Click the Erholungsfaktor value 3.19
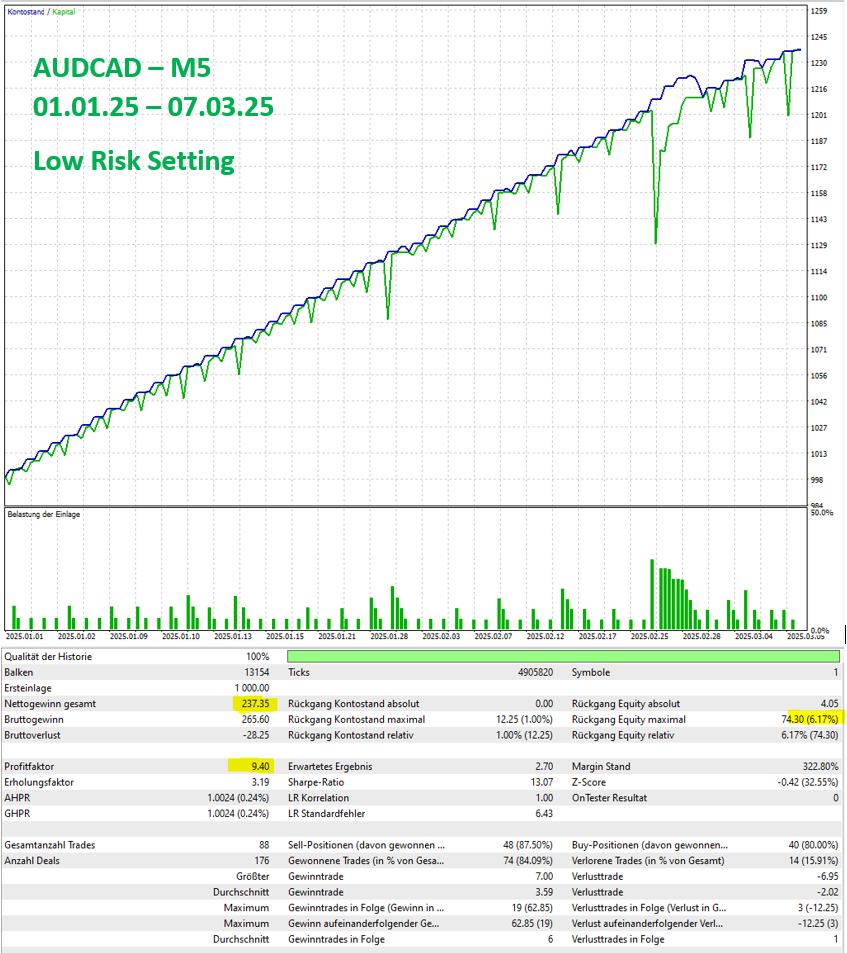Viewport: 847px width, 953px height. coord(260,782)
